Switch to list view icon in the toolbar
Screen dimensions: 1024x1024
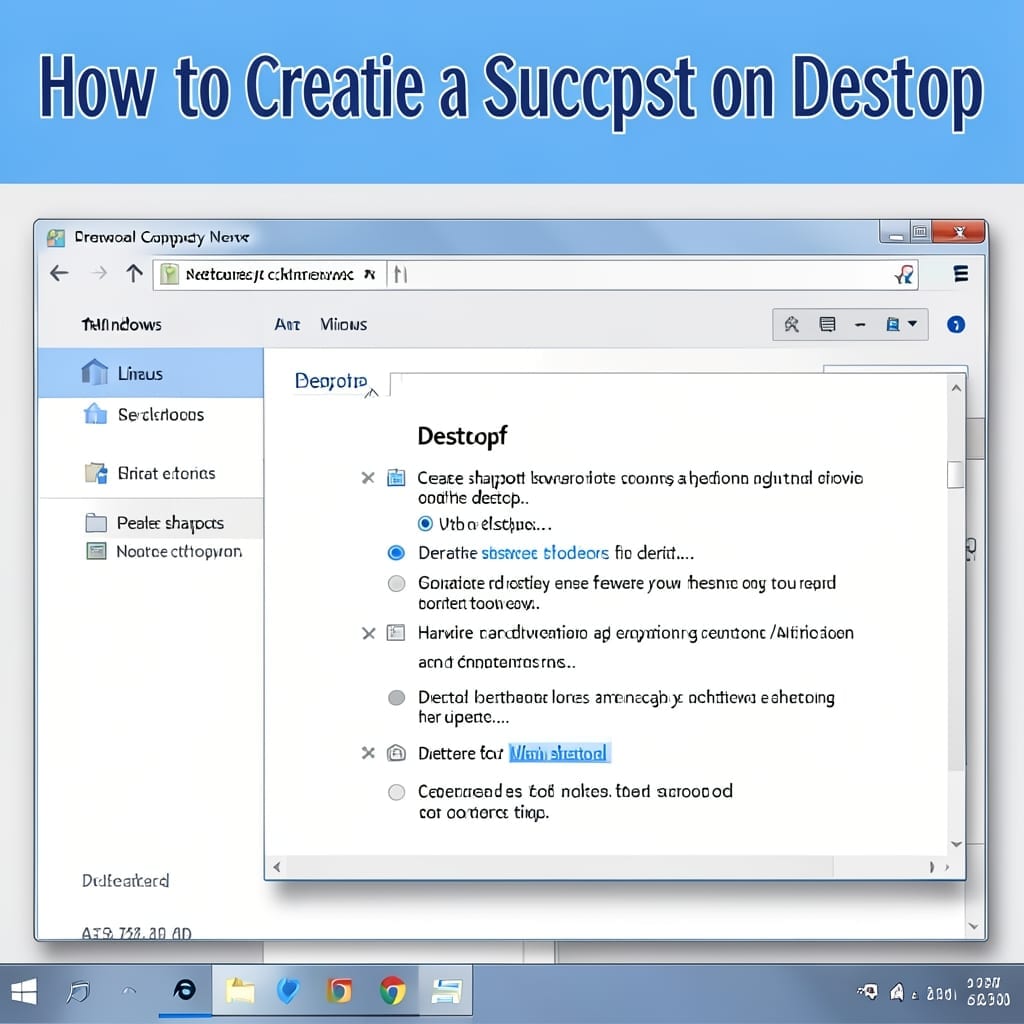[827, 325]
